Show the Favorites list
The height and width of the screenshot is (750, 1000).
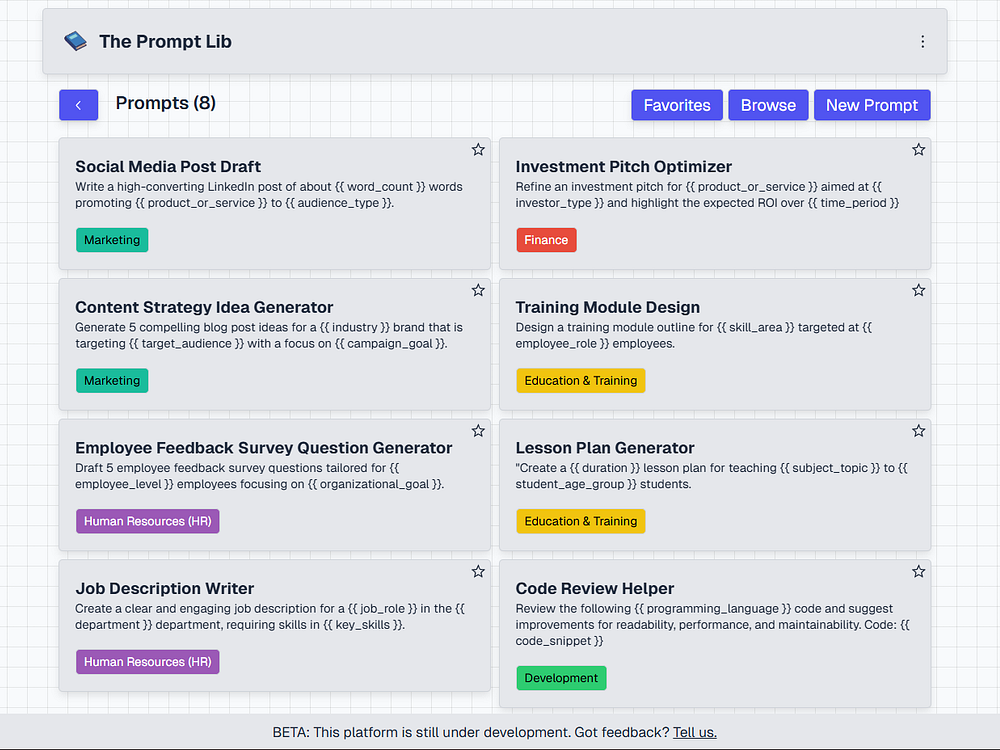677,105
